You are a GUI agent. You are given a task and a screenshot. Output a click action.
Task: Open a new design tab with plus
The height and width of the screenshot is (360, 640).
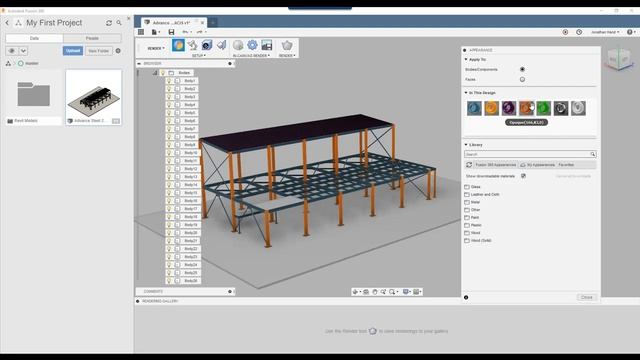213,23
